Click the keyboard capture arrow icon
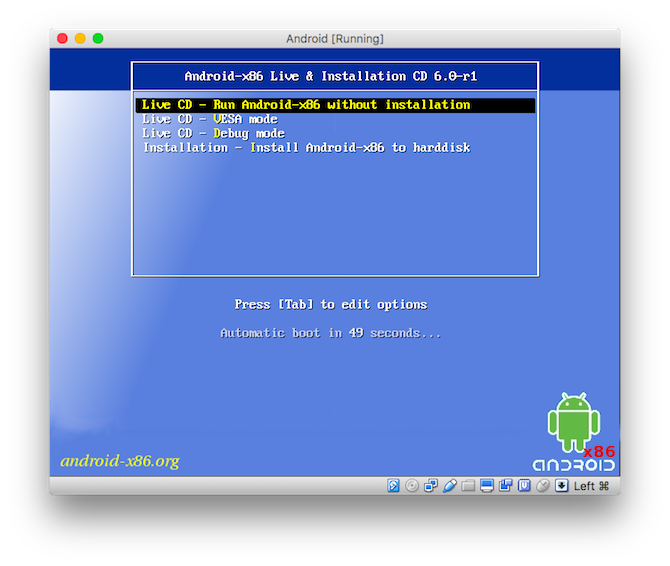Viewport: 670px width, 566px height. (x=561, y=486)
